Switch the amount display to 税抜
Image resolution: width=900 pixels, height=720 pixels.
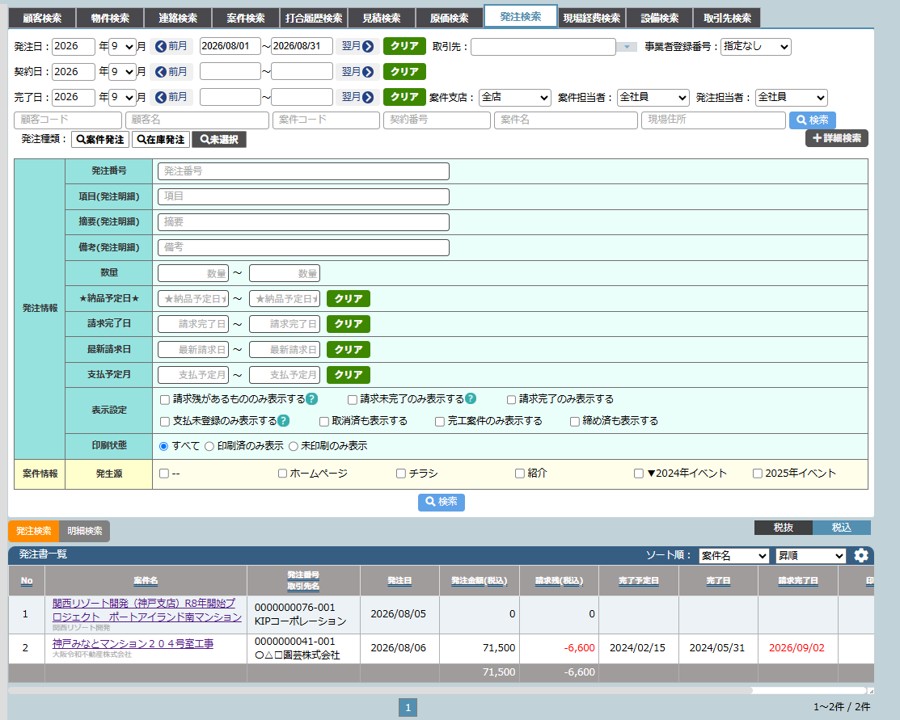point(783,527)
